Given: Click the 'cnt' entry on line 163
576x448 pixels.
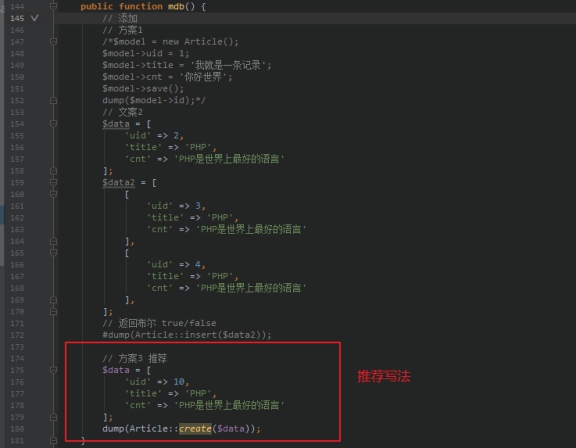Looking at the screenshot, I should click(x=226, y=230).
